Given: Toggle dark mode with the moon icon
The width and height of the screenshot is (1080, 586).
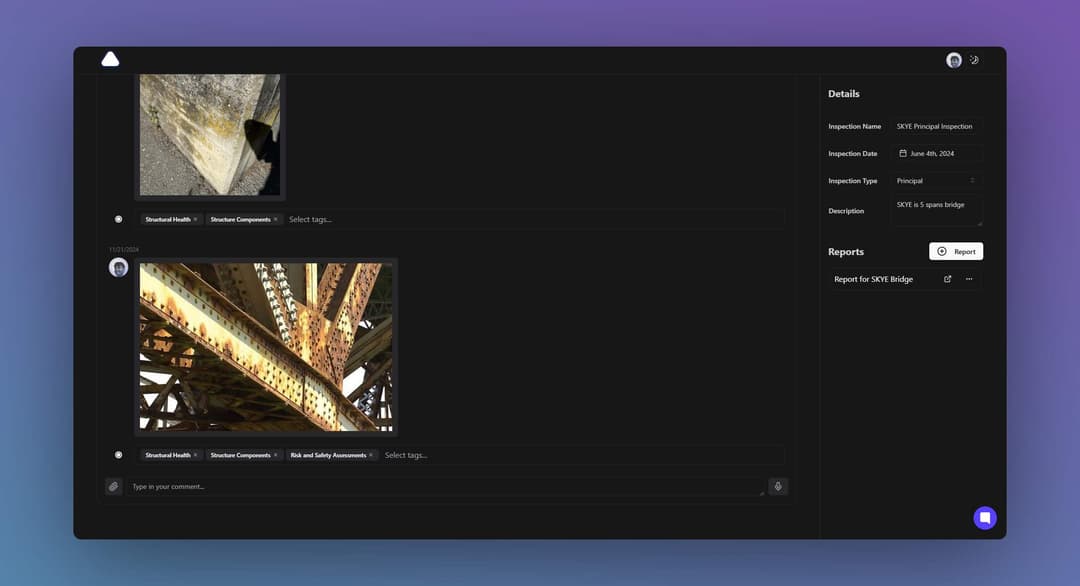Looking at the screenshot, I should (974, 60).
